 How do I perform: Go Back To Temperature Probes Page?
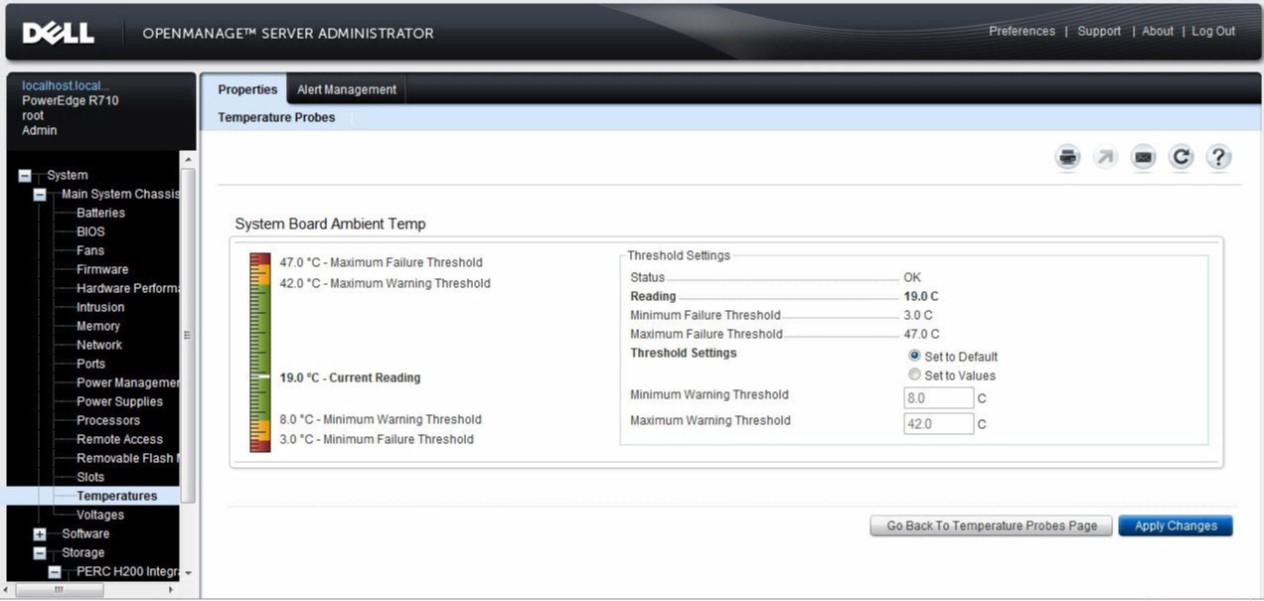coord(991,526)
